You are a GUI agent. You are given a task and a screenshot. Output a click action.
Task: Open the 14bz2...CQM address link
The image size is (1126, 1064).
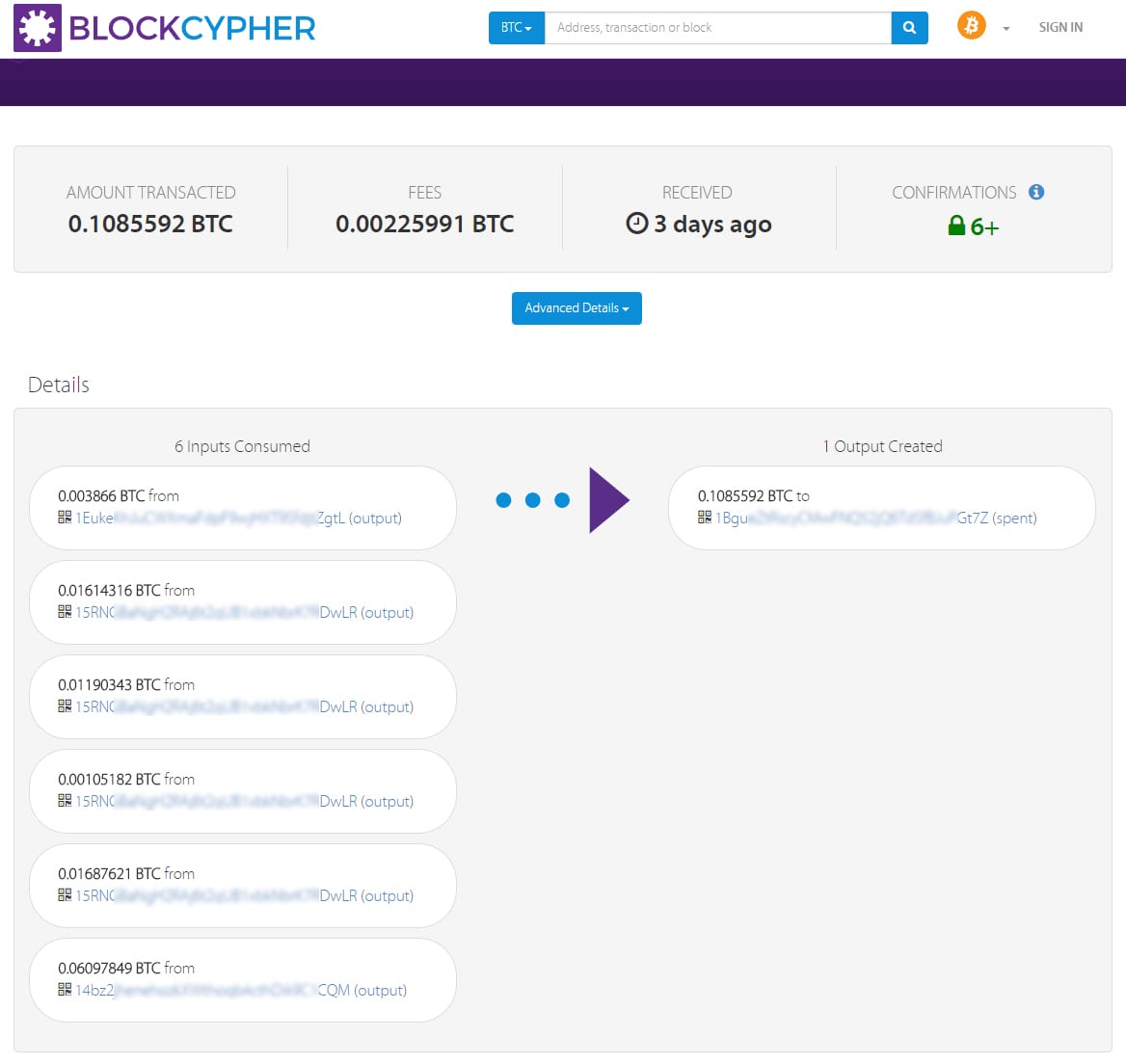click(x=212, y=990)
